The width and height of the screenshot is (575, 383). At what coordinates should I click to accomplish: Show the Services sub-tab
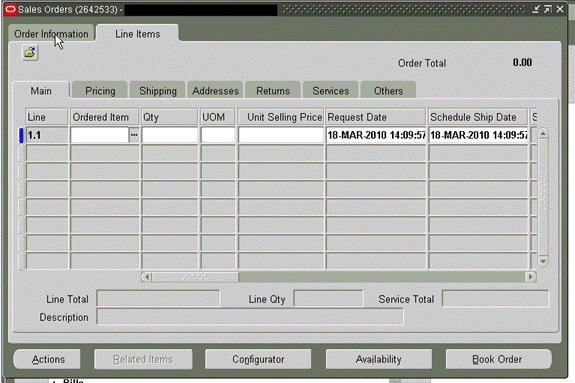[330, 91]
